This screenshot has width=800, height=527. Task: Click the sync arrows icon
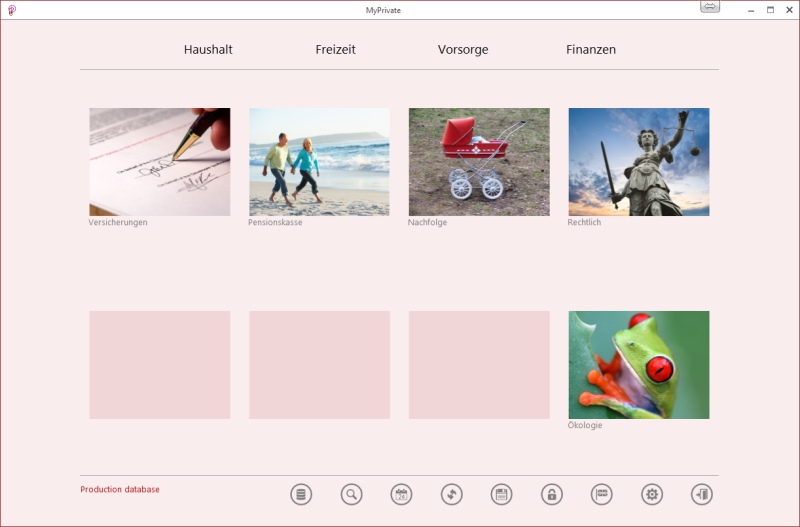[451, 494]
